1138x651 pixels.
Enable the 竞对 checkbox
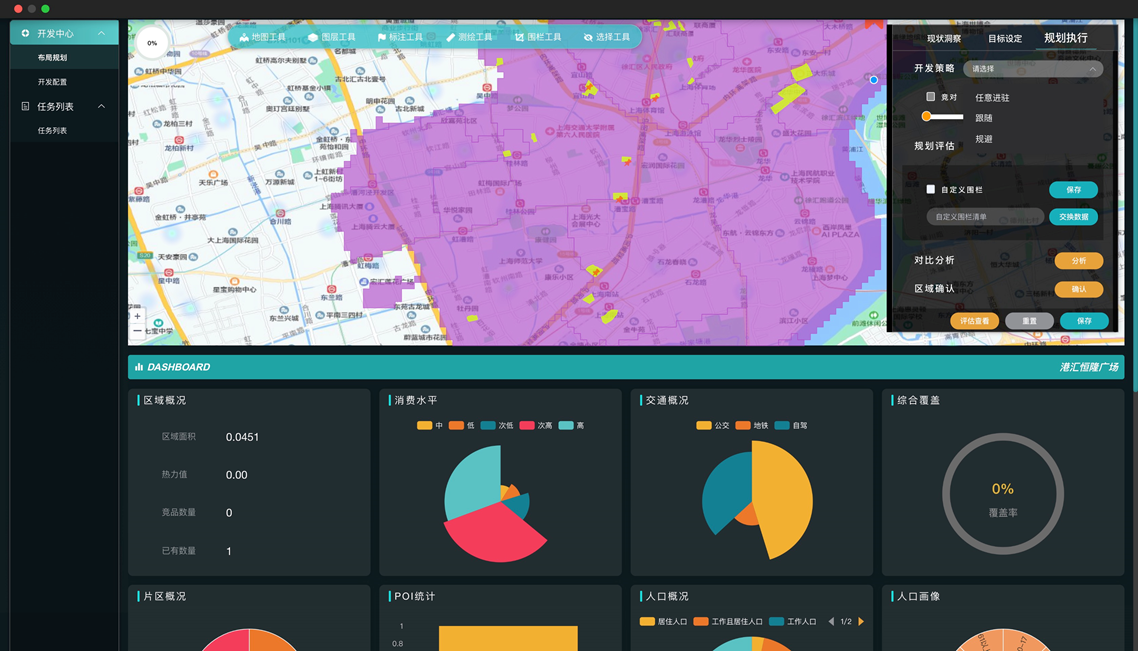[x=931, y=97]
